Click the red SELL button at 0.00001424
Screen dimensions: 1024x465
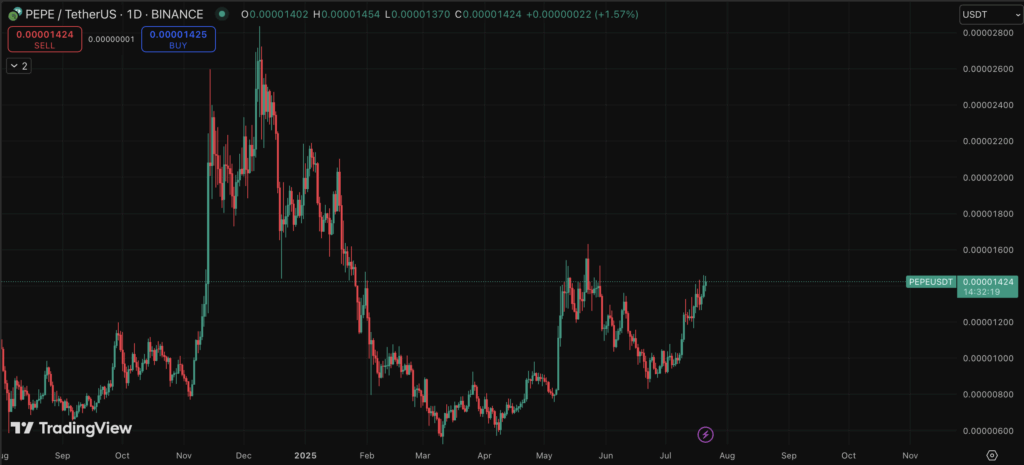[x=45, y=39]
